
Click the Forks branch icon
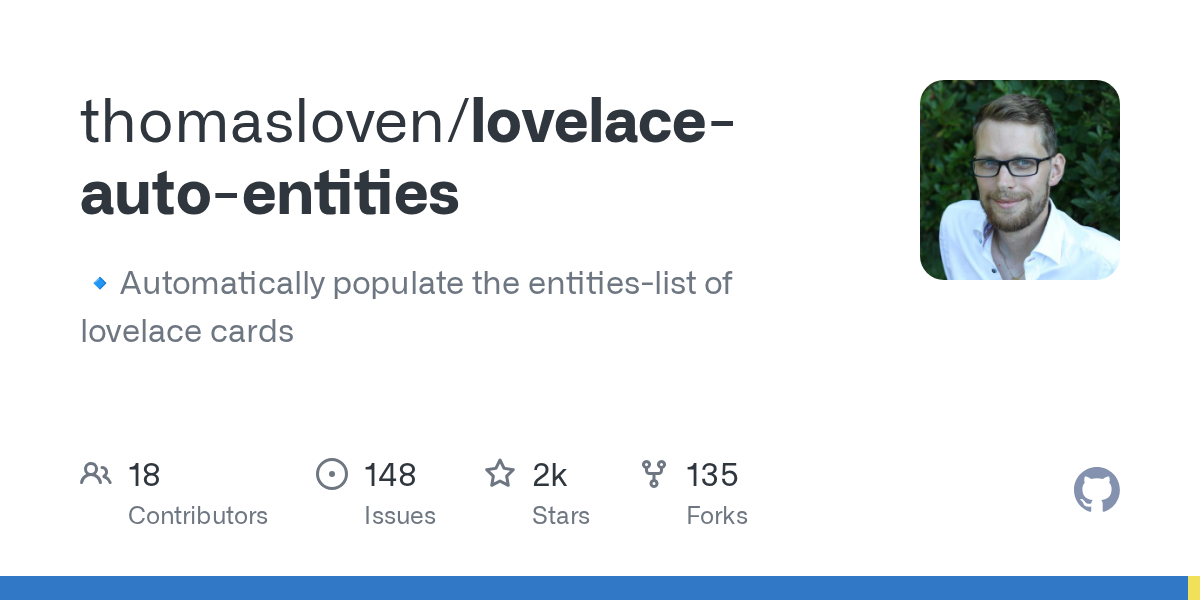point(654,474)
